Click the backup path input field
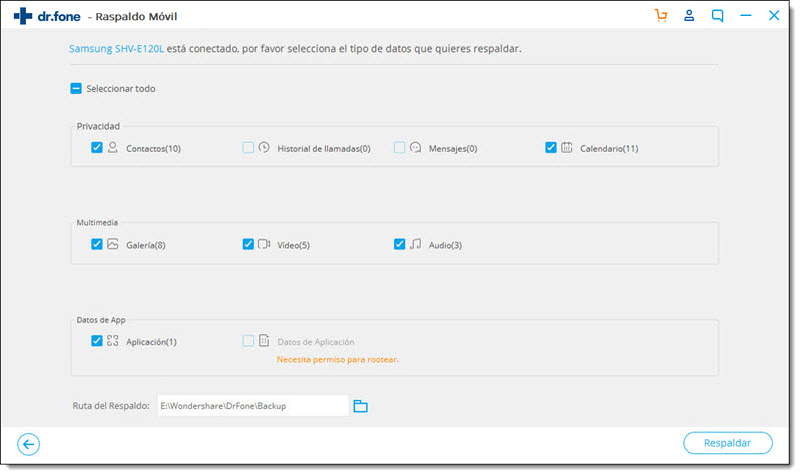The image size is (800, 475). click(x=253, y=406)
